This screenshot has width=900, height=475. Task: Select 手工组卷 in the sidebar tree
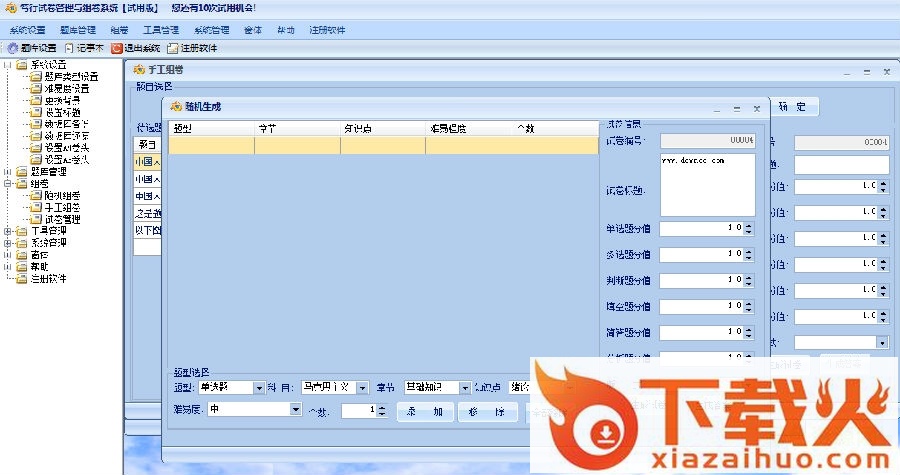(62, 207)
